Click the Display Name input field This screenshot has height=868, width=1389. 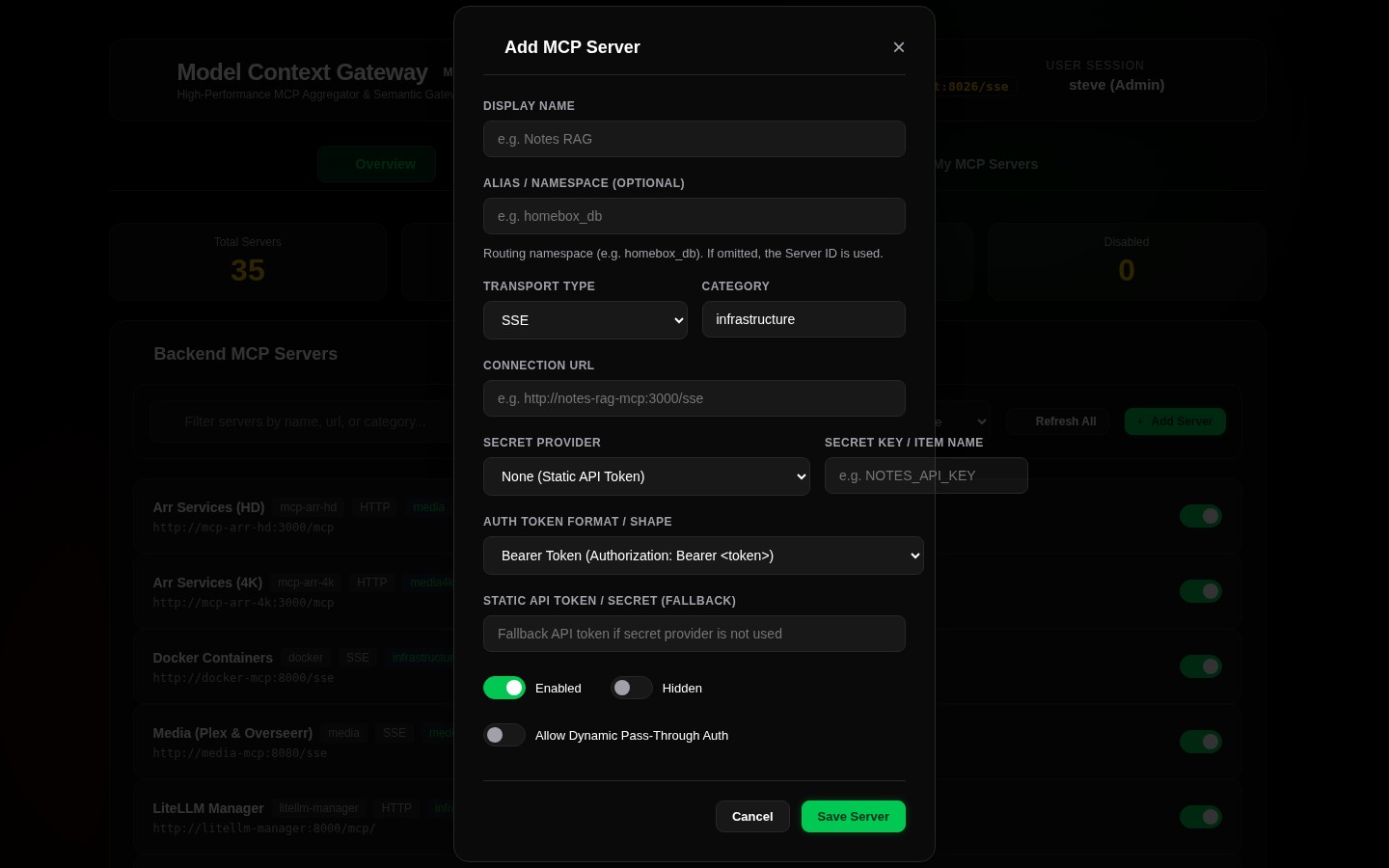tap(694, 139)
